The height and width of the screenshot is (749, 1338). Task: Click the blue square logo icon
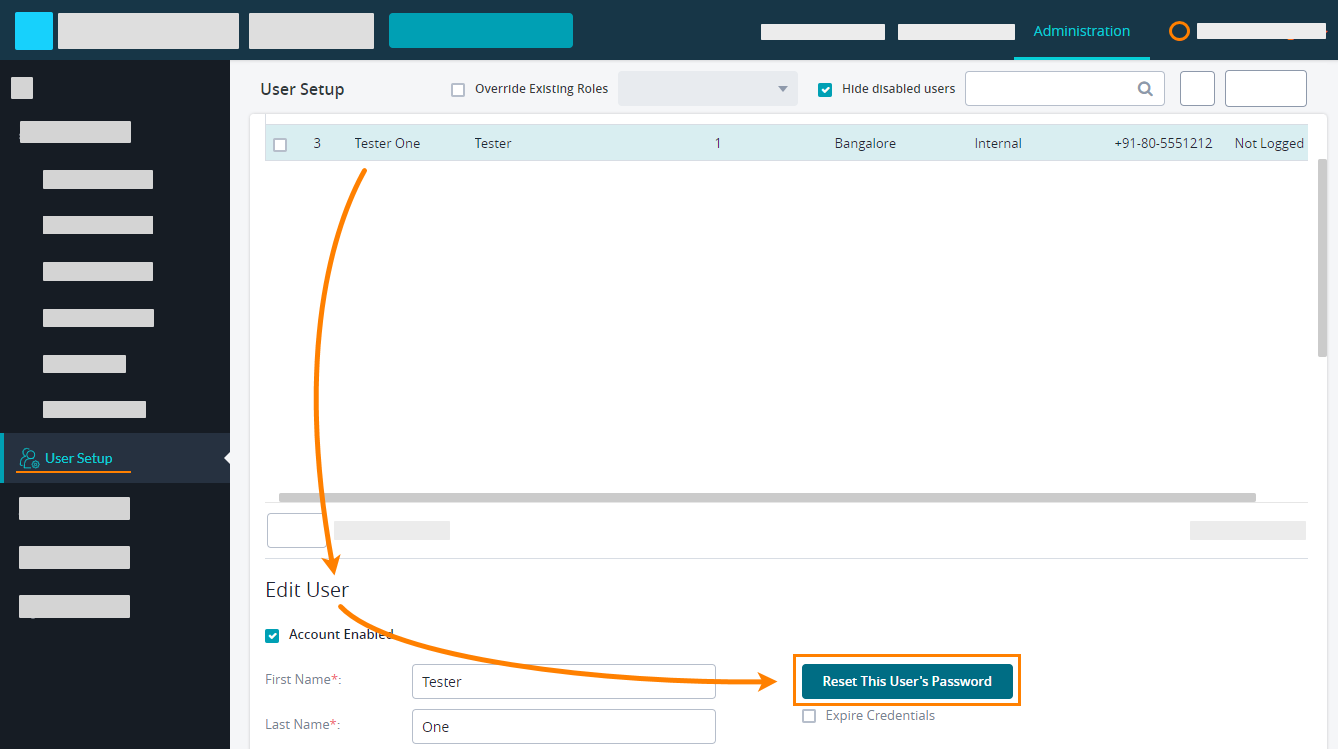click(34, 31)
